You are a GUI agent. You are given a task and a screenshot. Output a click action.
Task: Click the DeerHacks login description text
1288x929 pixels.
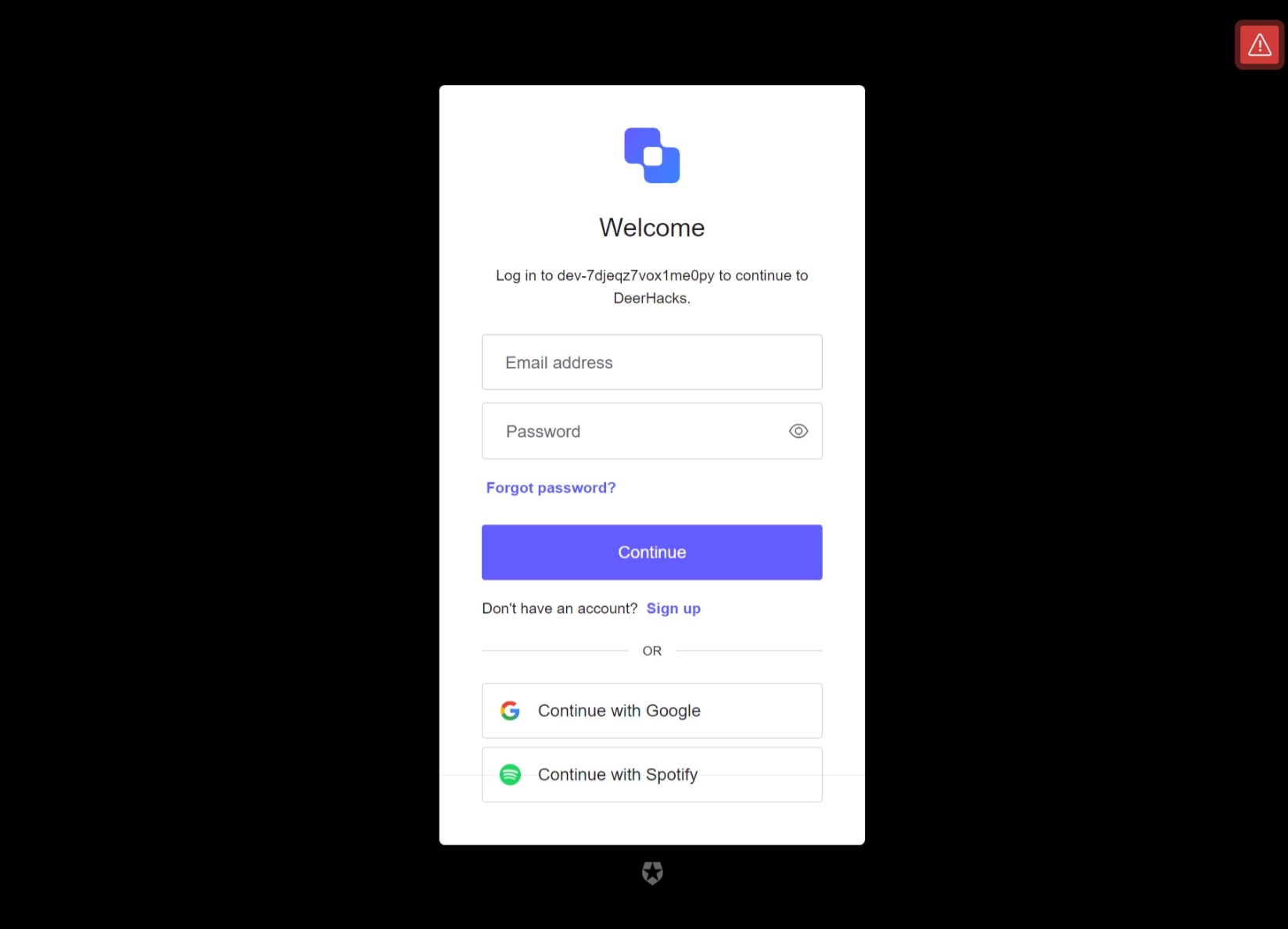click(x=651, y=286)
